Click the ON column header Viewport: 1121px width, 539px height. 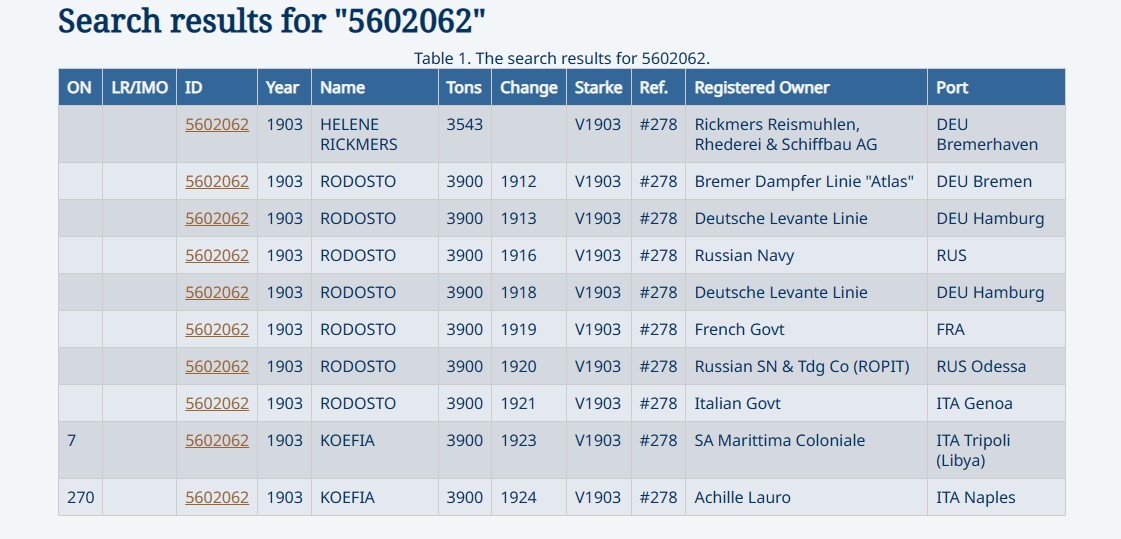pos(80,87)
